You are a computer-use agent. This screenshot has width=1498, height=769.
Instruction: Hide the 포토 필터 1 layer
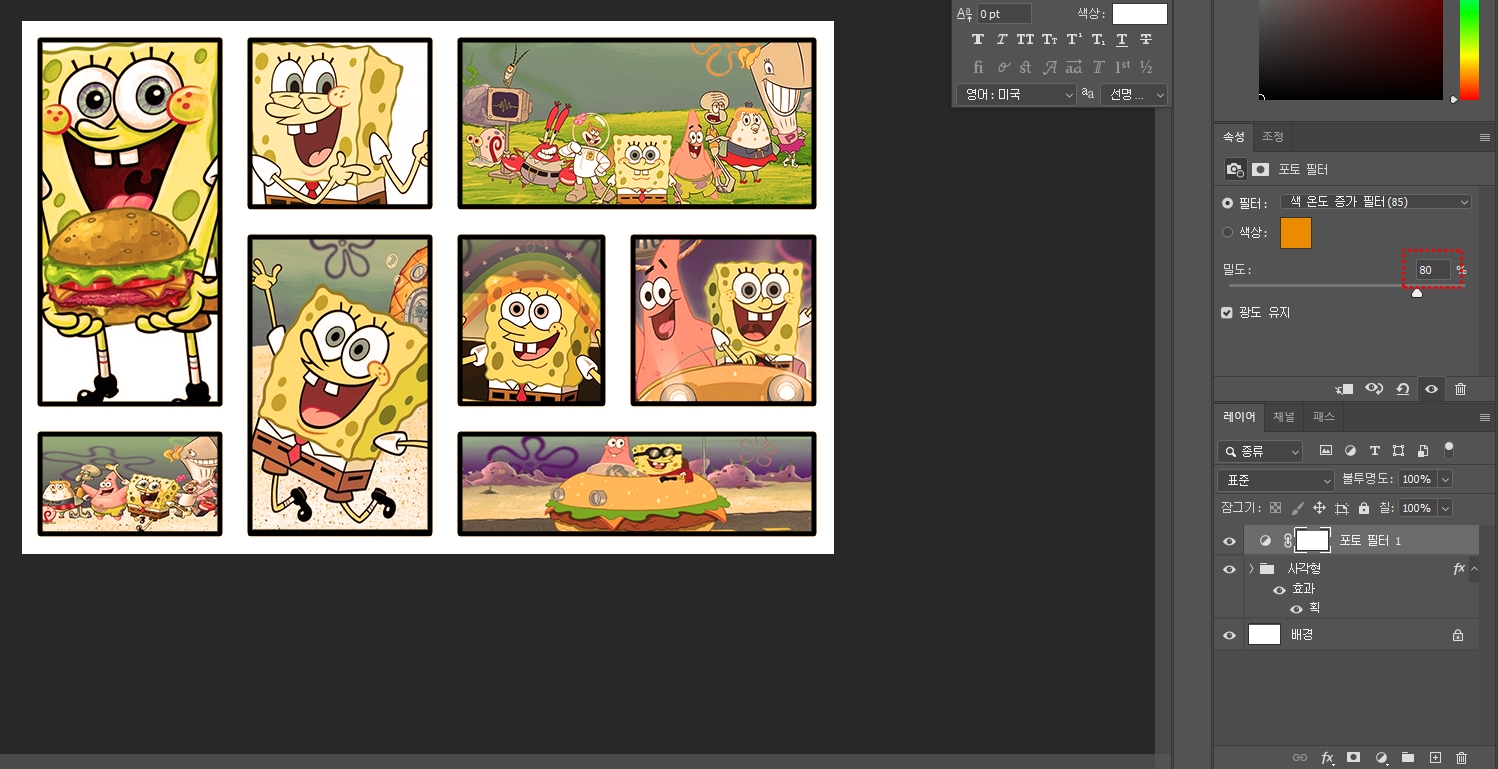(x=1229, y=541)
